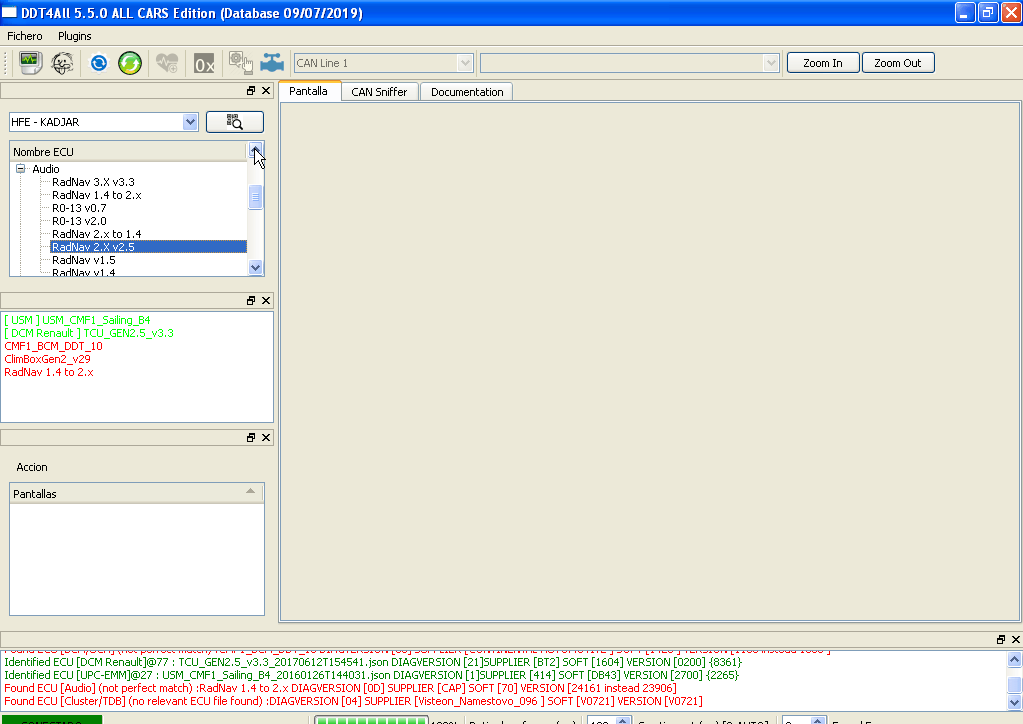Select RadNav v1.5 in ECU tree

pos(84,260)
